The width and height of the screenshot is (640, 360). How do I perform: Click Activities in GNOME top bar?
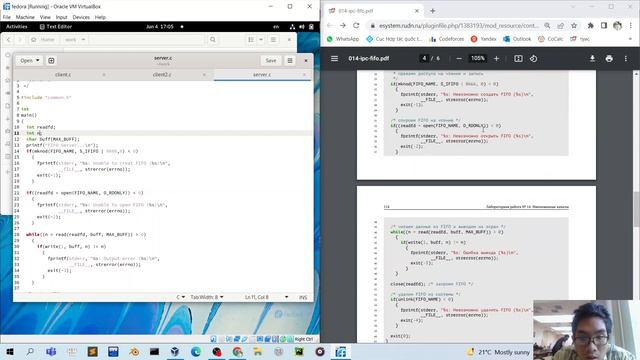click(x=16, y=27)
